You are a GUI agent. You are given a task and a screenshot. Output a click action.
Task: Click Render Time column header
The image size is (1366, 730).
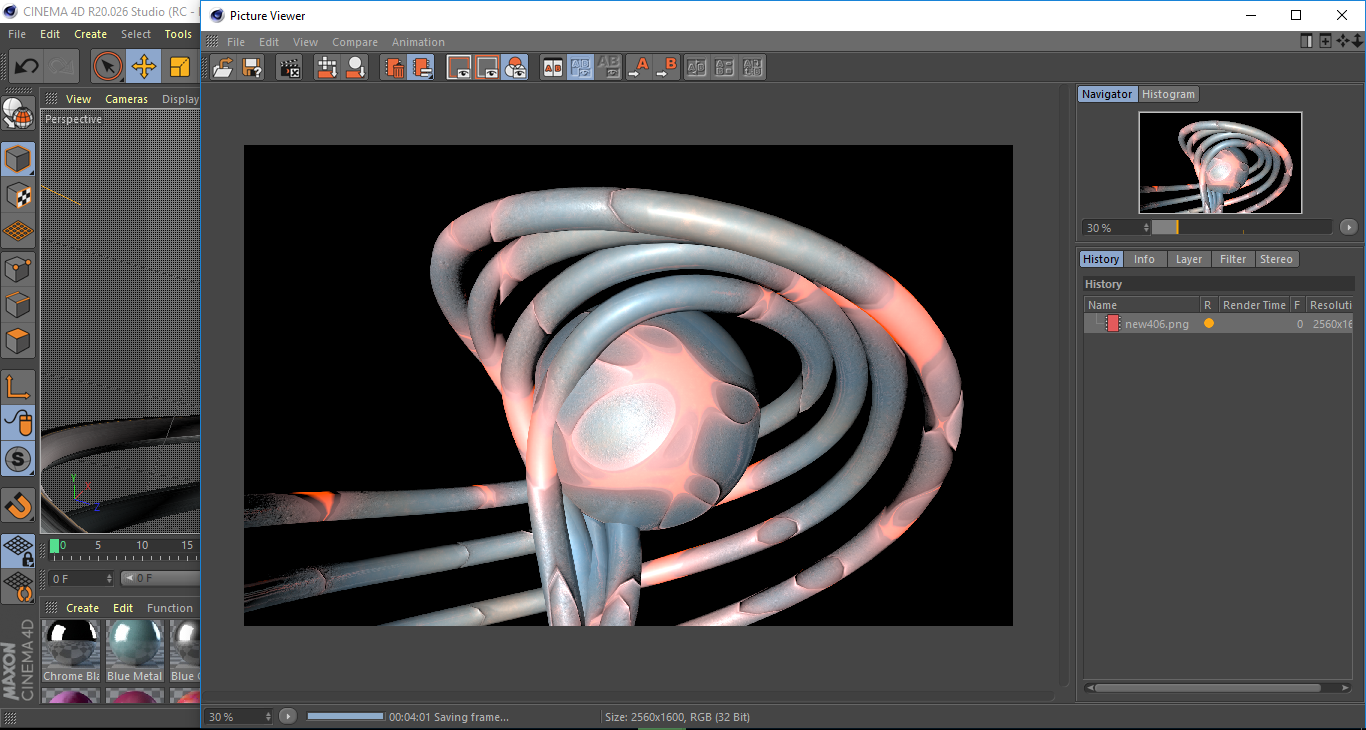tap(1254, 305)
